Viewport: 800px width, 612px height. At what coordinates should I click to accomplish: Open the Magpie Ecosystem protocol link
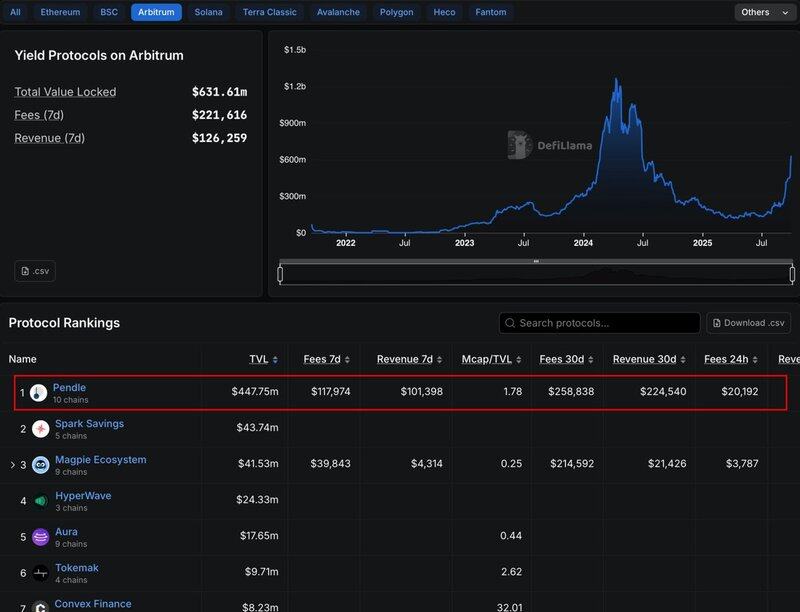[x=101, y=460]
